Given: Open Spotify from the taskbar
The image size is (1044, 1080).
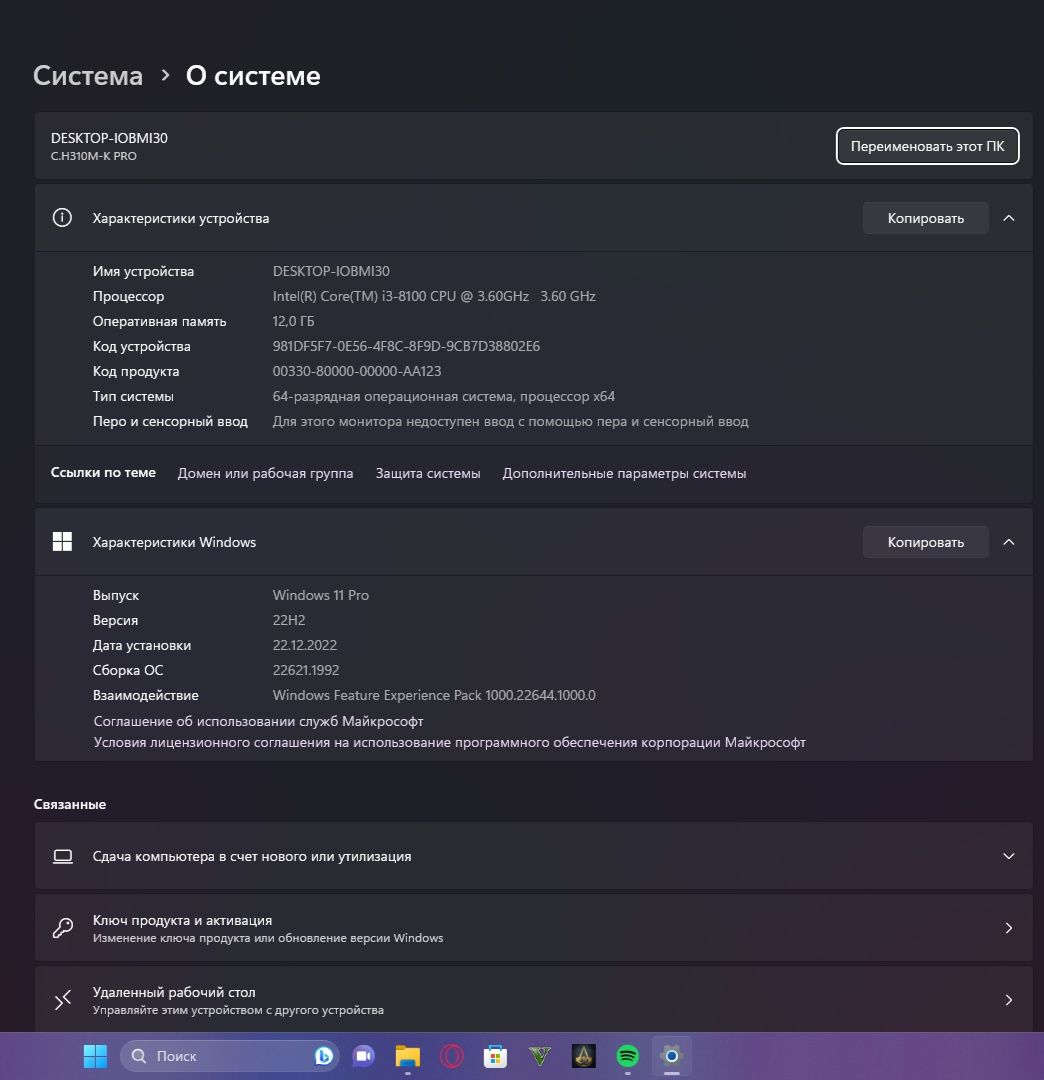Looking at the screenshot, I should point(627,1056).
